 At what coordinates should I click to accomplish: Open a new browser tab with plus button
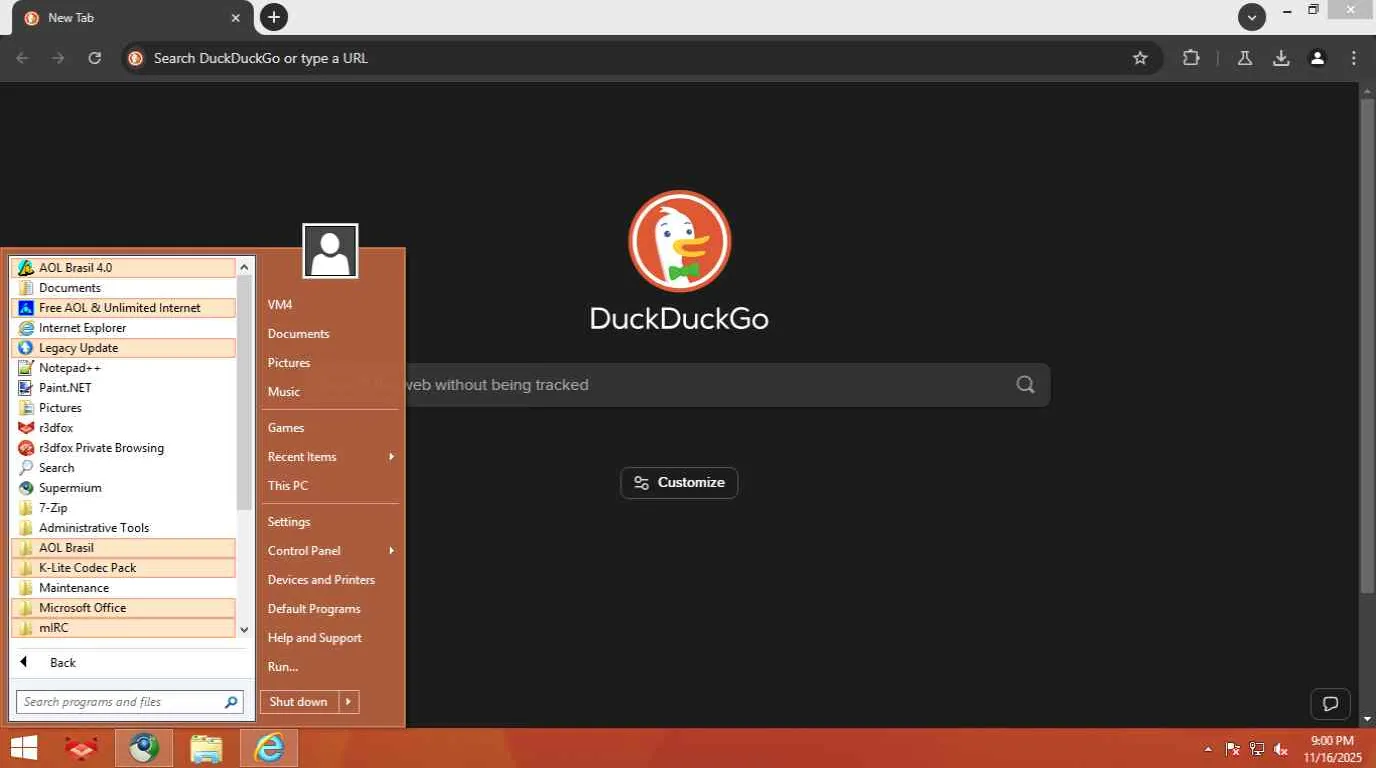pos(274,17)
